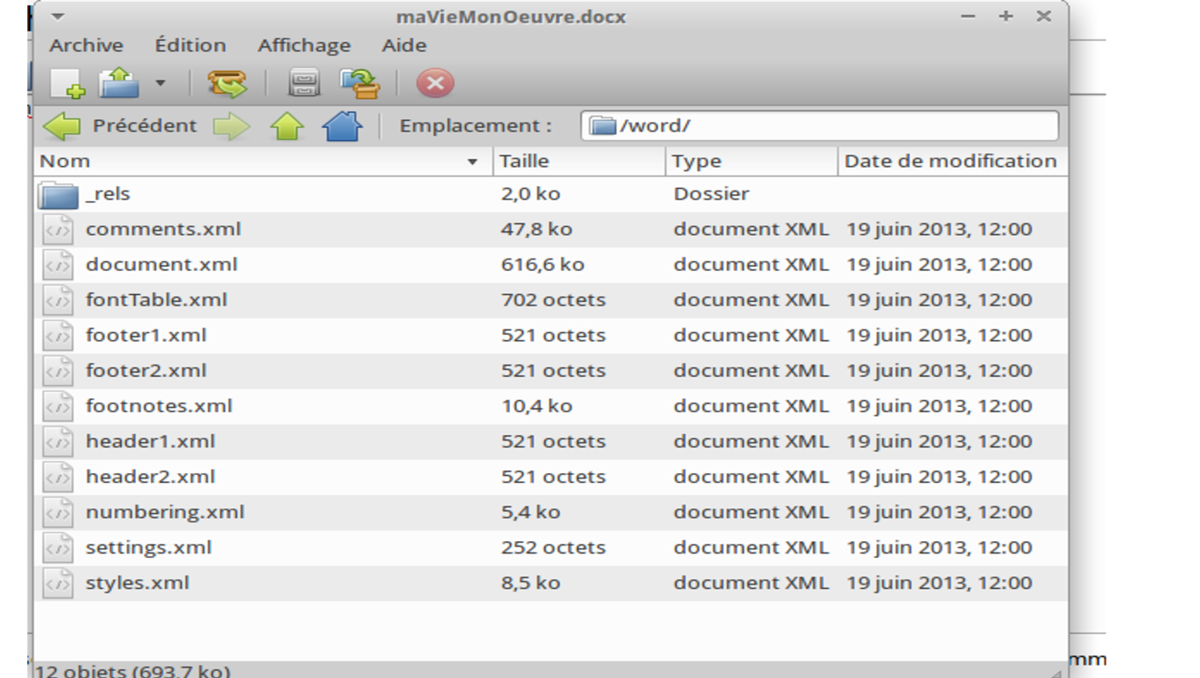
Task: Open the Archive menu
Action: [86, 45]
